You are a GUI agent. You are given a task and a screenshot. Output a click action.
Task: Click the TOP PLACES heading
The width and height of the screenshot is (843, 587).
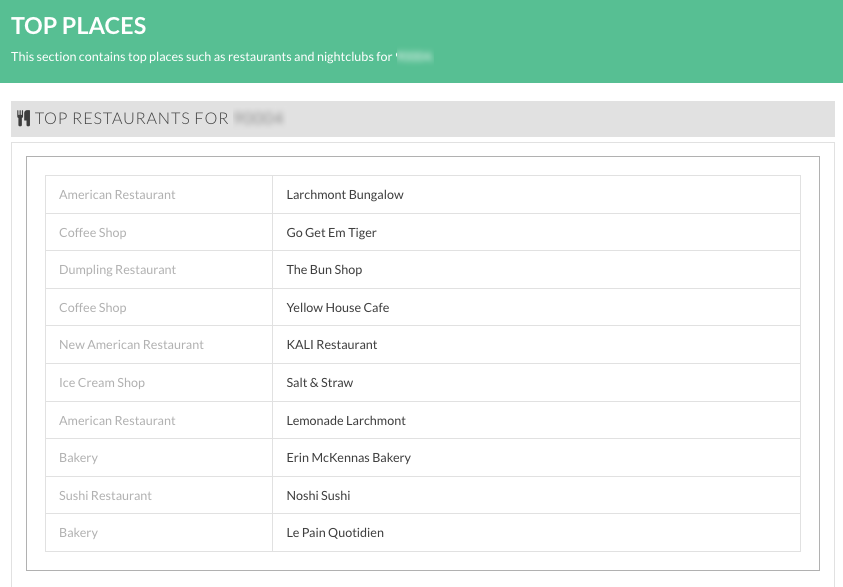click(x=78, y=26)
